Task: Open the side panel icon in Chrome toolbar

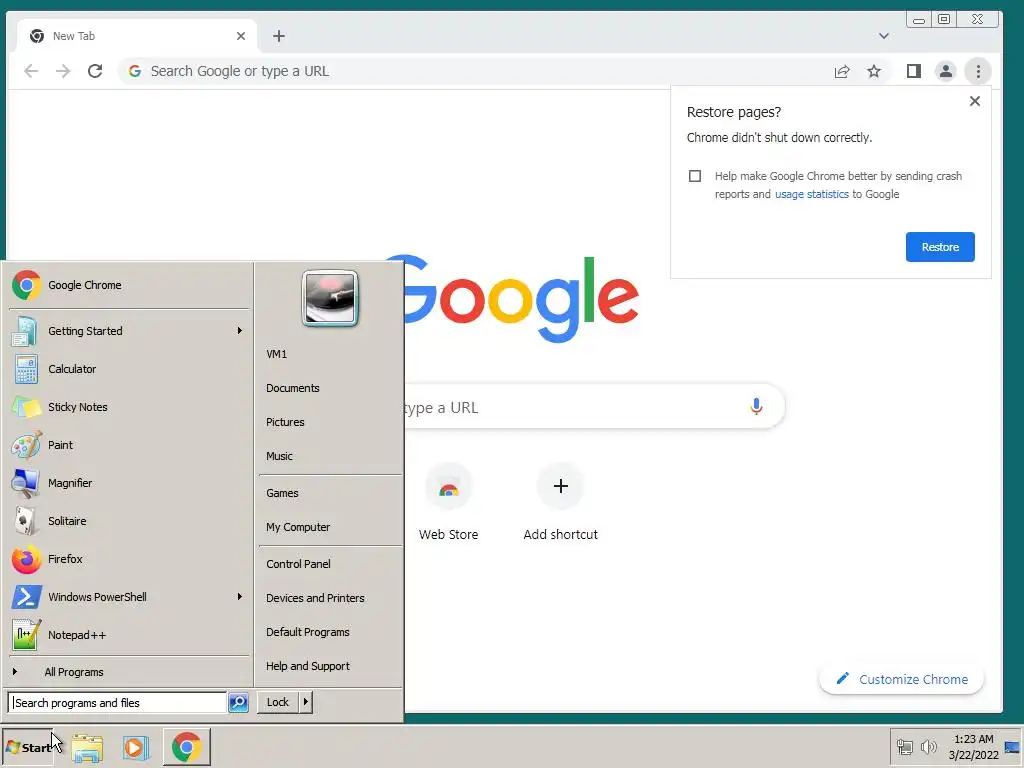Action: (x=914, y=71)
